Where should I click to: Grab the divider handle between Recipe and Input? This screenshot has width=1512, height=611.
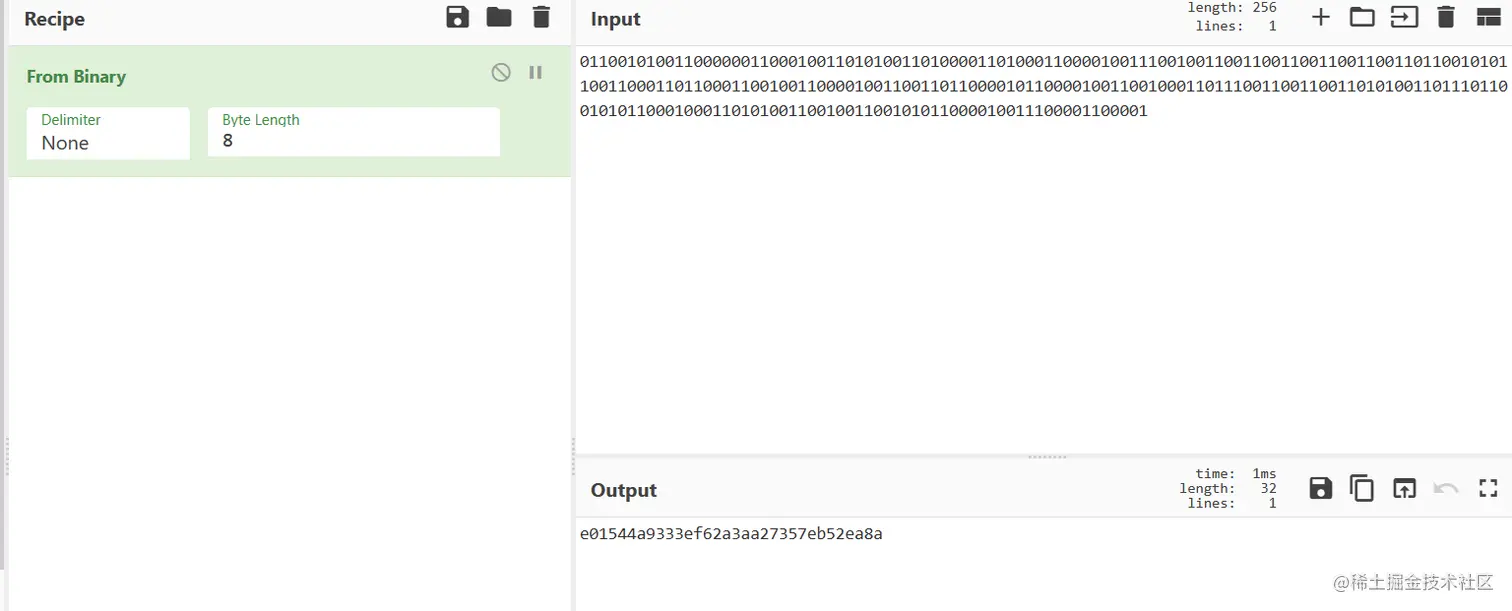573,458
